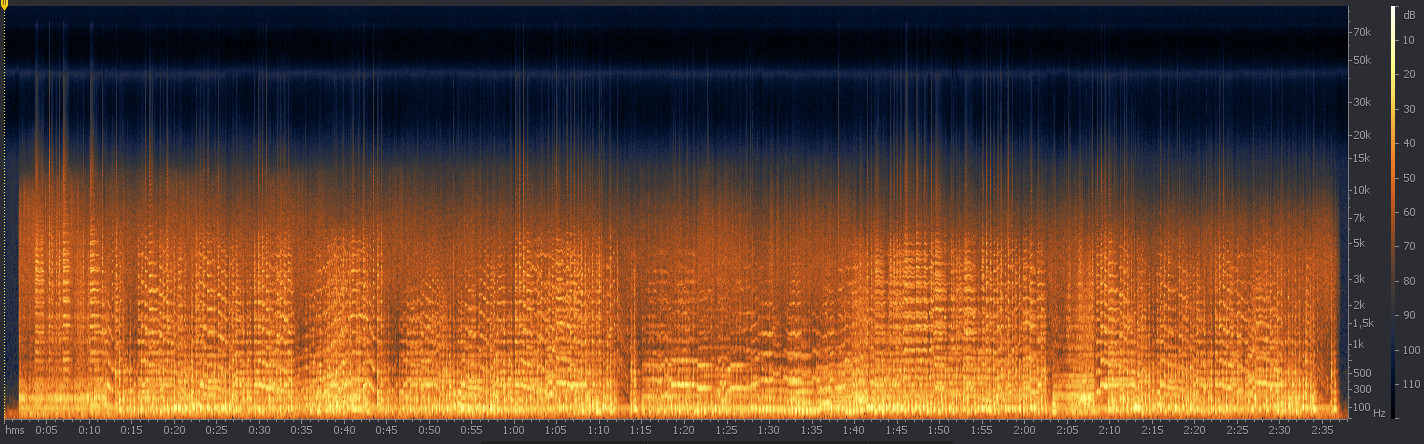Click the hms time format label
This screenshot has width=1424, height=444.
14,430
